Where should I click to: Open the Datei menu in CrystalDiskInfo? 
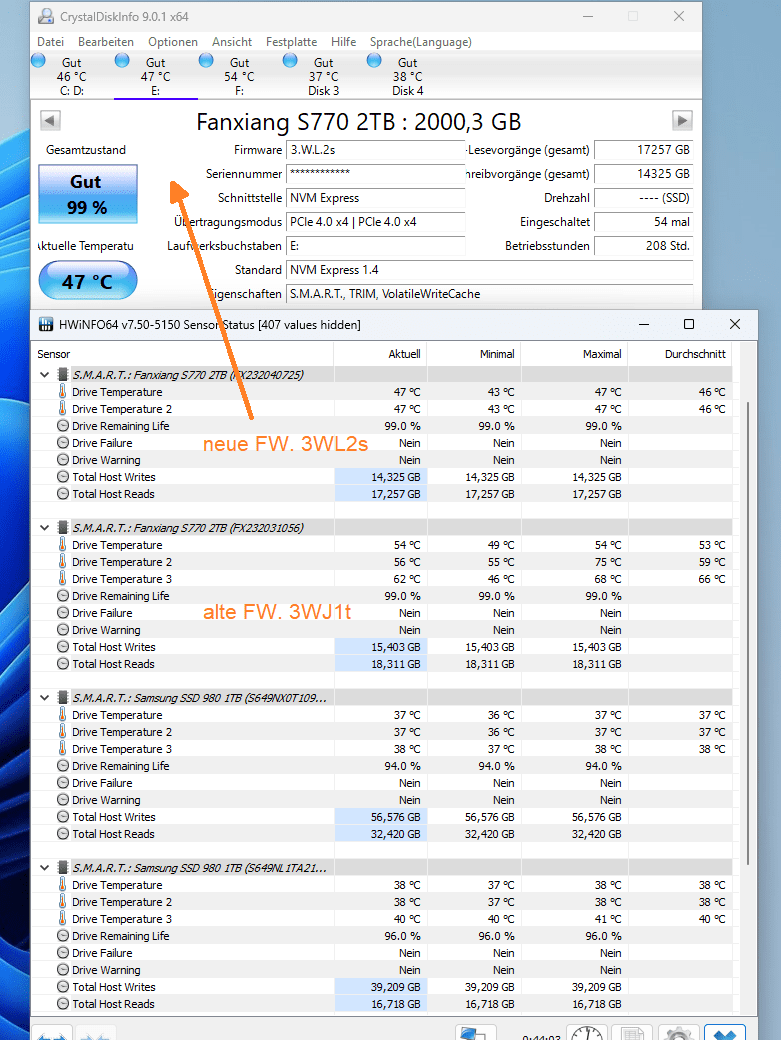50,42
